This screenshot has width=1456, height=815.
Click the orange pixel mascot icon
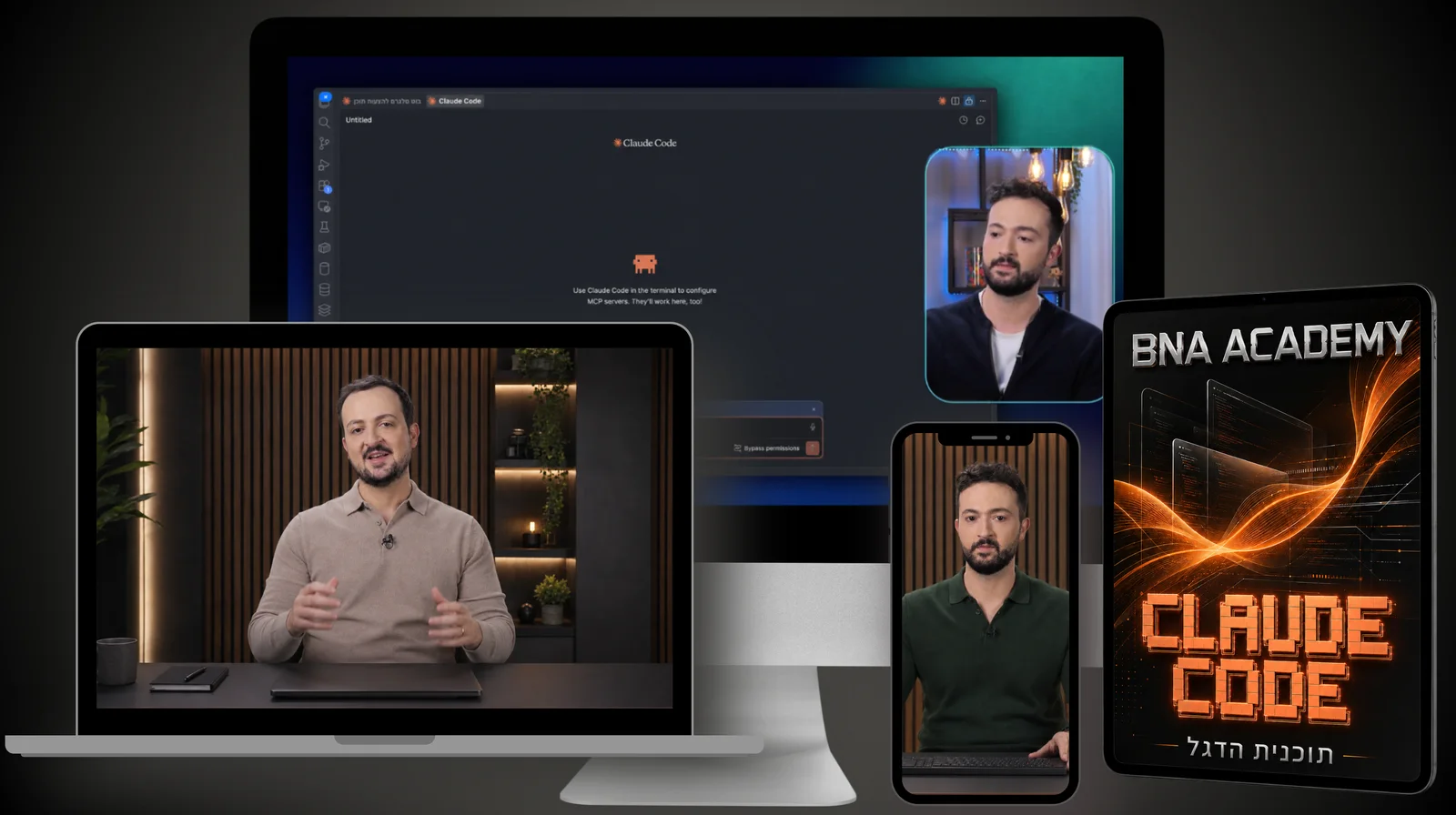point(645,264)
